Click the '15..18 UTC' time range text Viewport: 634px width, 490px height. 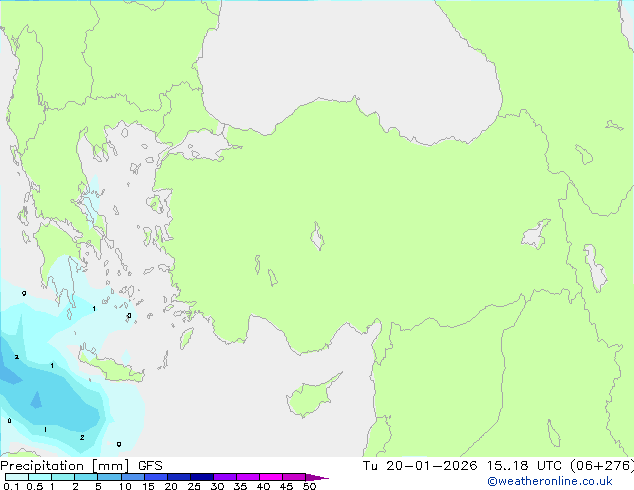(524, 466)
